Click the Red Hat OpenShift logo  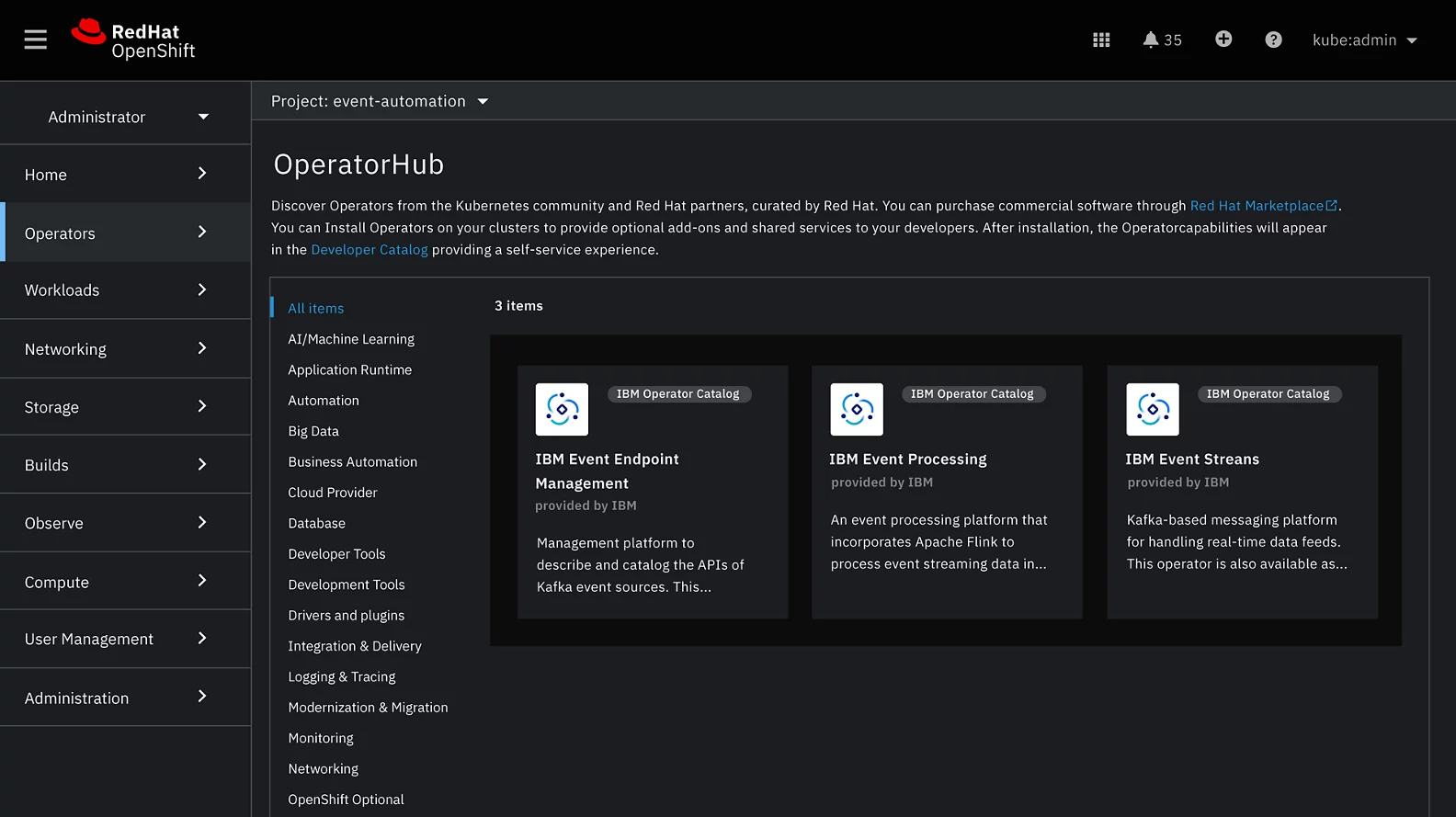[x=133, y=40]
